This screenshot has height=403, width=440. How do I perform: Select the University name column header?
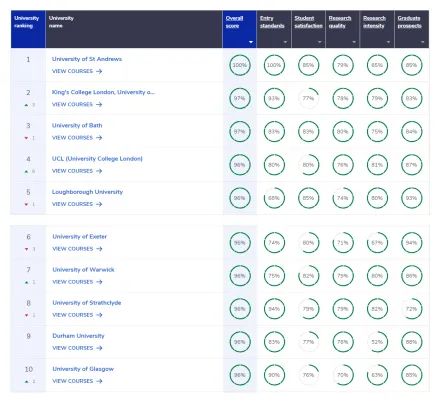(x=134, y=29)
